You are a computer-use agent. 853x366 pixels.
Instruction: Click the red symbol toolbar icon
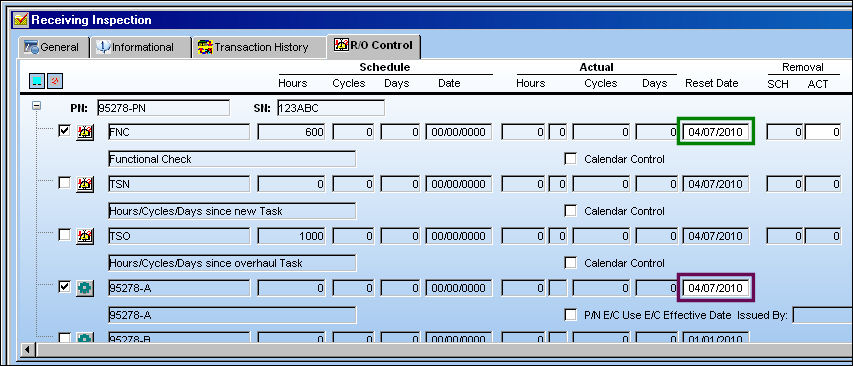click(x=54, y=80)
